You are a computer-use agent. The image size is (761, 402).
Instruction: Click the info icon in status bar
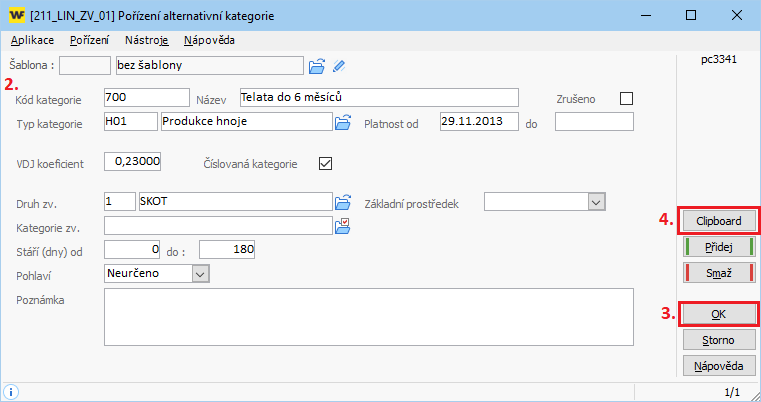pyautogui.click(x=11, y=391)
